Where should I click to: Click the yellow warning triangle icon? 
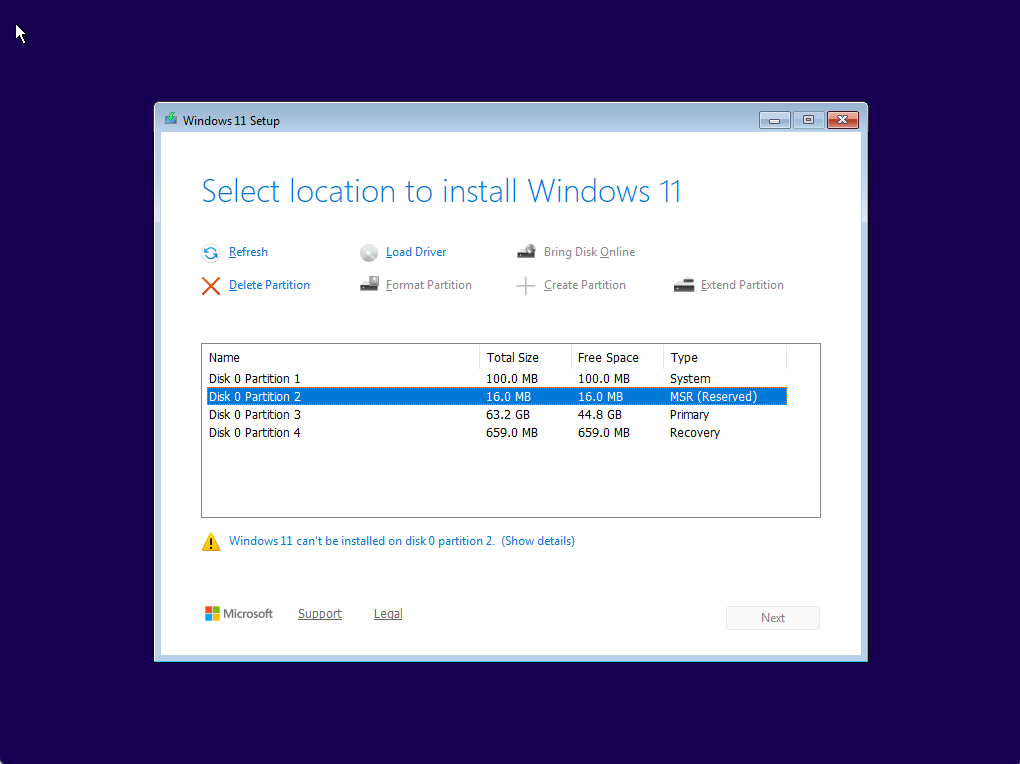point(211,542)
